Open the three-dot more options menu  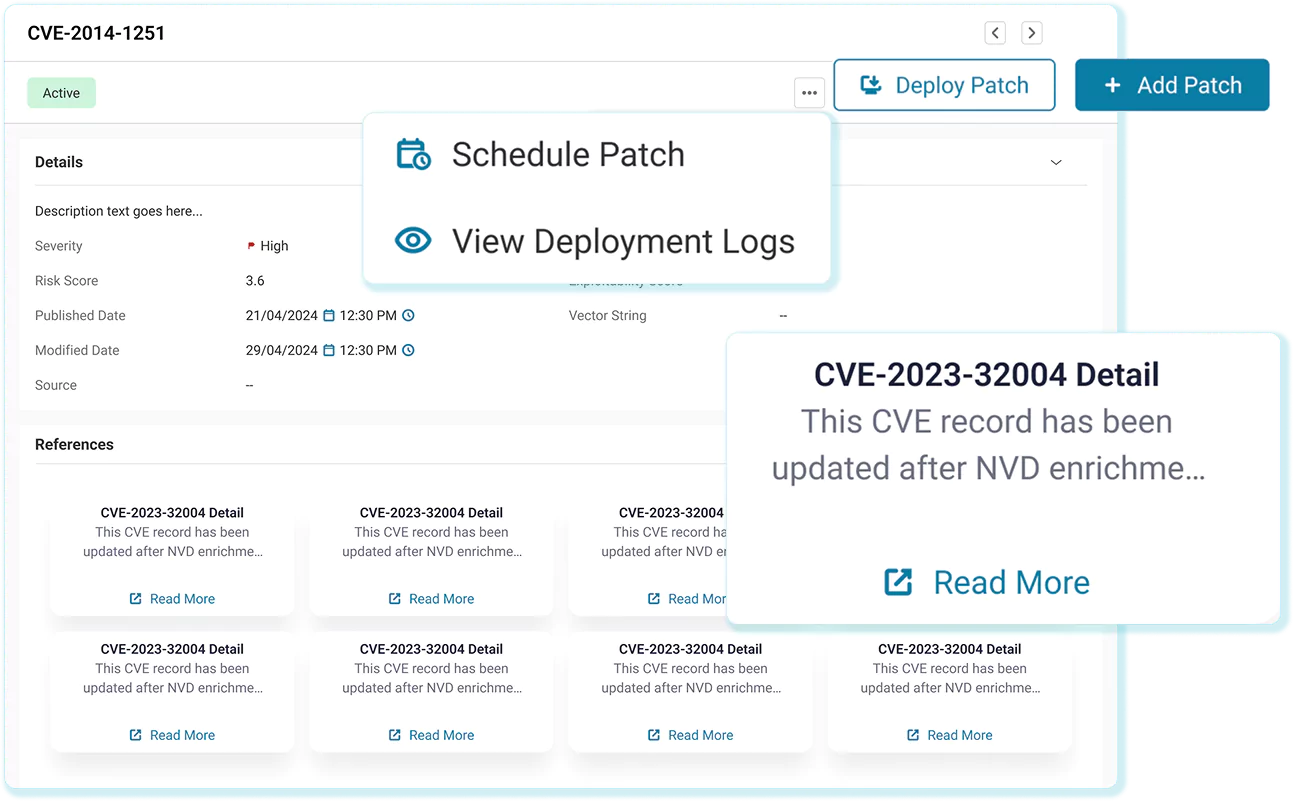point(809,93)
